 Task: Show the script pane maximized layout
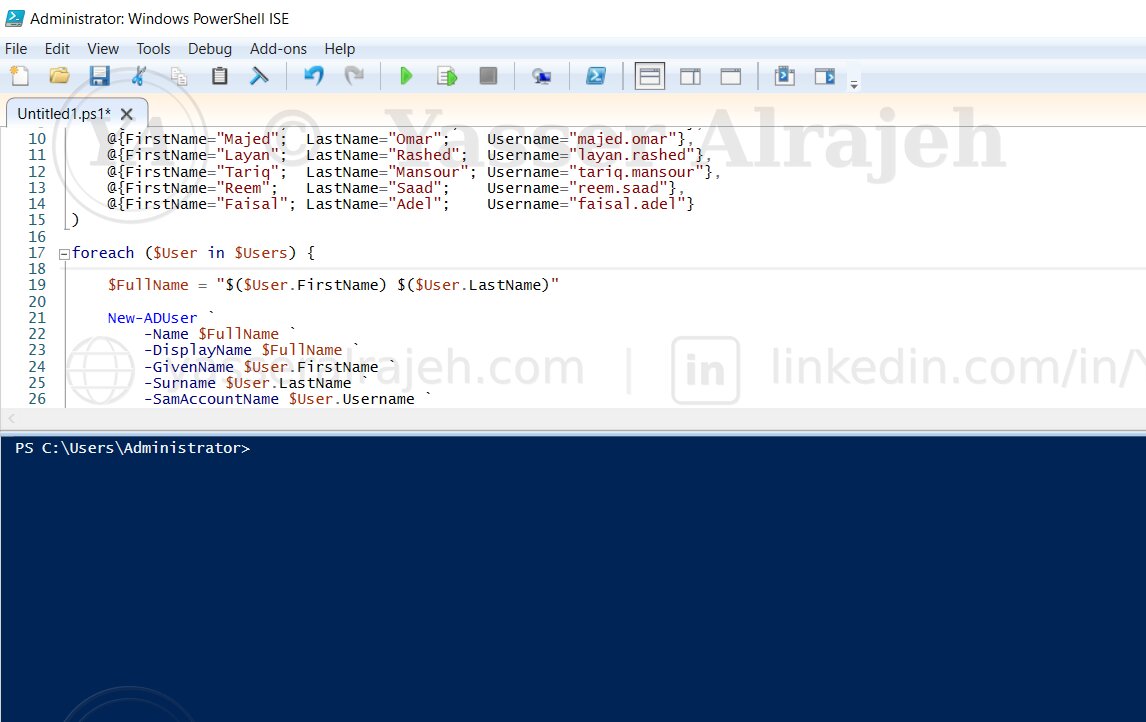coord(731,76)
